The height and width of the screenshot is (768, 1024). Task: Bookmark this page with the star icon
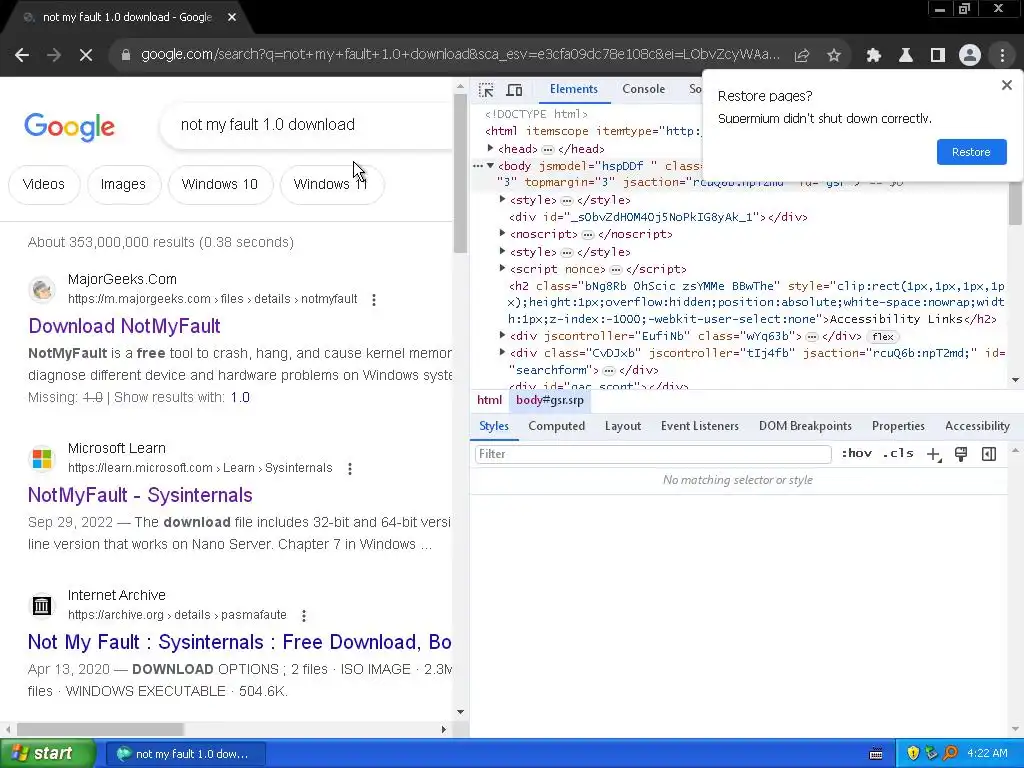coord(834,56)
